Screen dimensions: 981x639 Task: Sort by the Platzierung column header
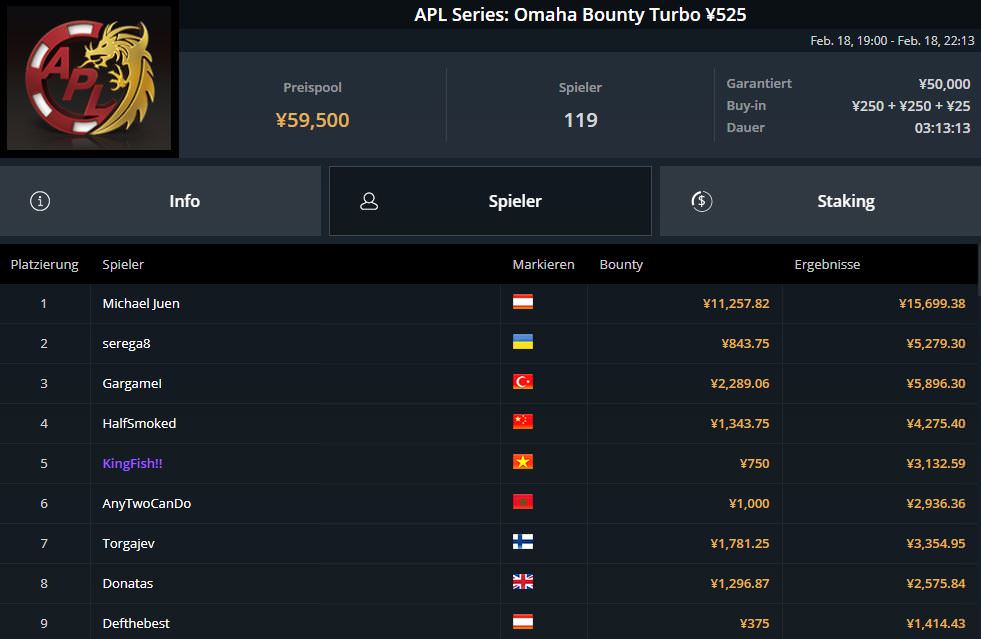tap(44, 265)
